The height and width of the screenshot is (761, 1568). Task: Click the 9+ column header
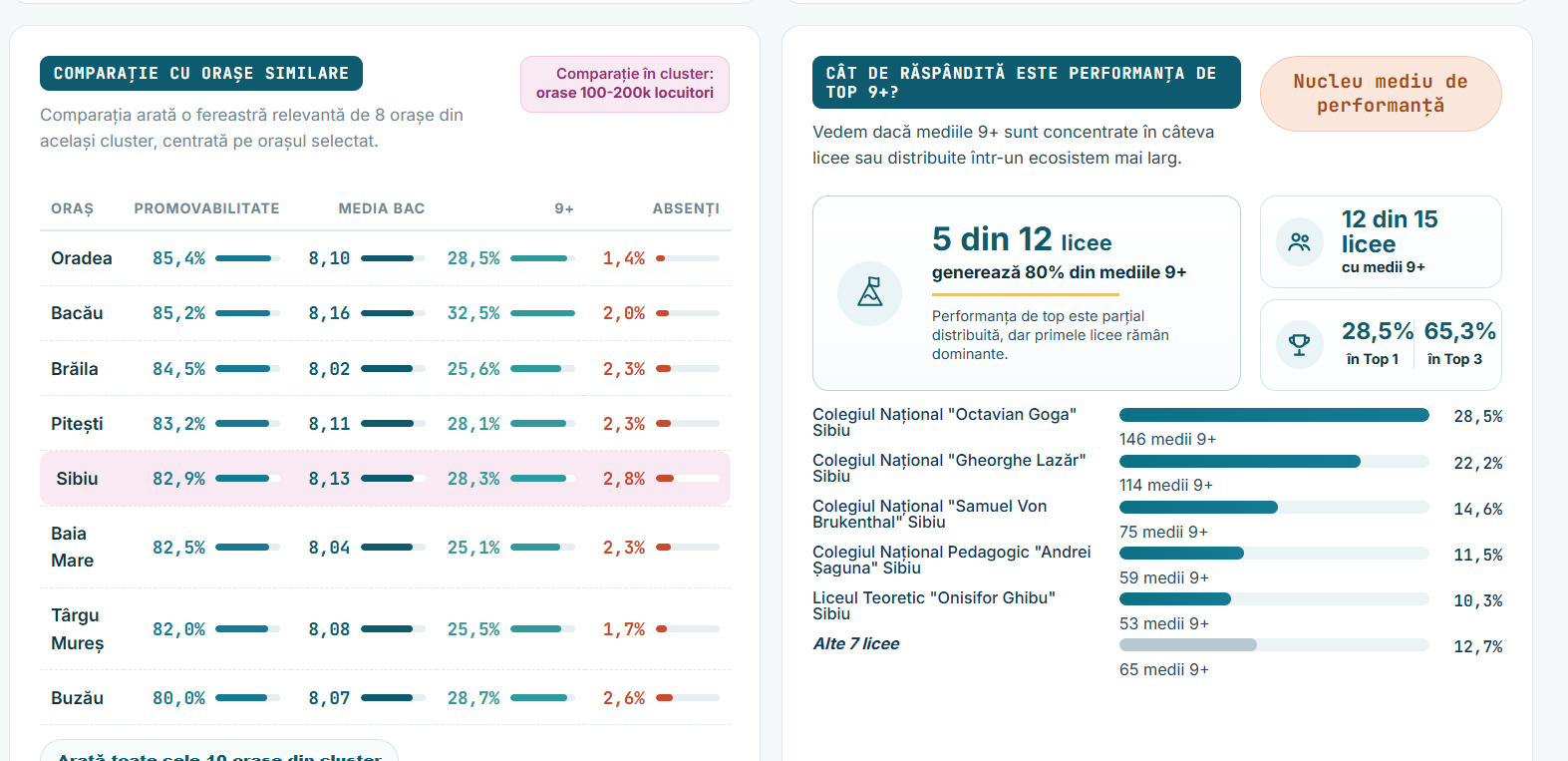tap(564, 208)
